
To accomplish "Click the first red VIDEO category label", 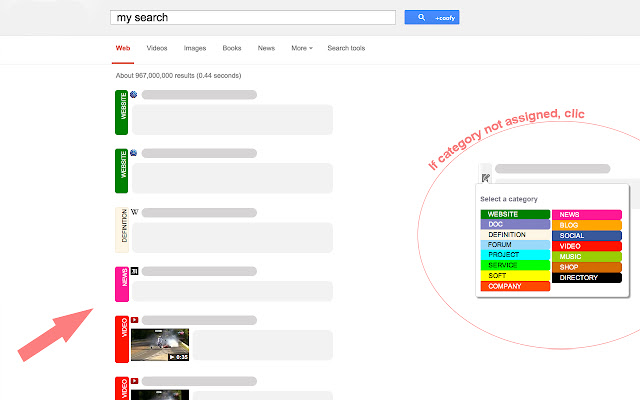I will [122, 339].
